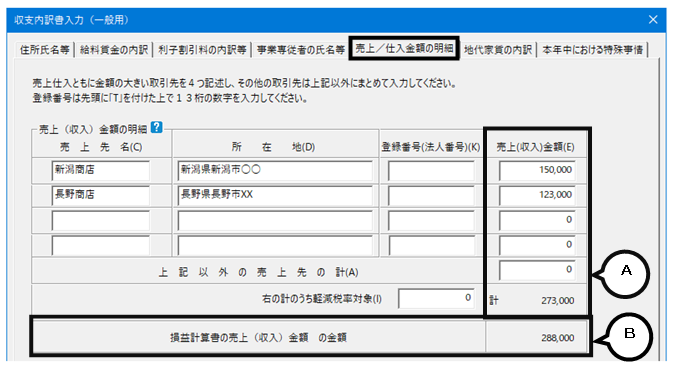Open the 給料賃金の内訳 tab
Screen dimensions: 680x371
(114, 50)
